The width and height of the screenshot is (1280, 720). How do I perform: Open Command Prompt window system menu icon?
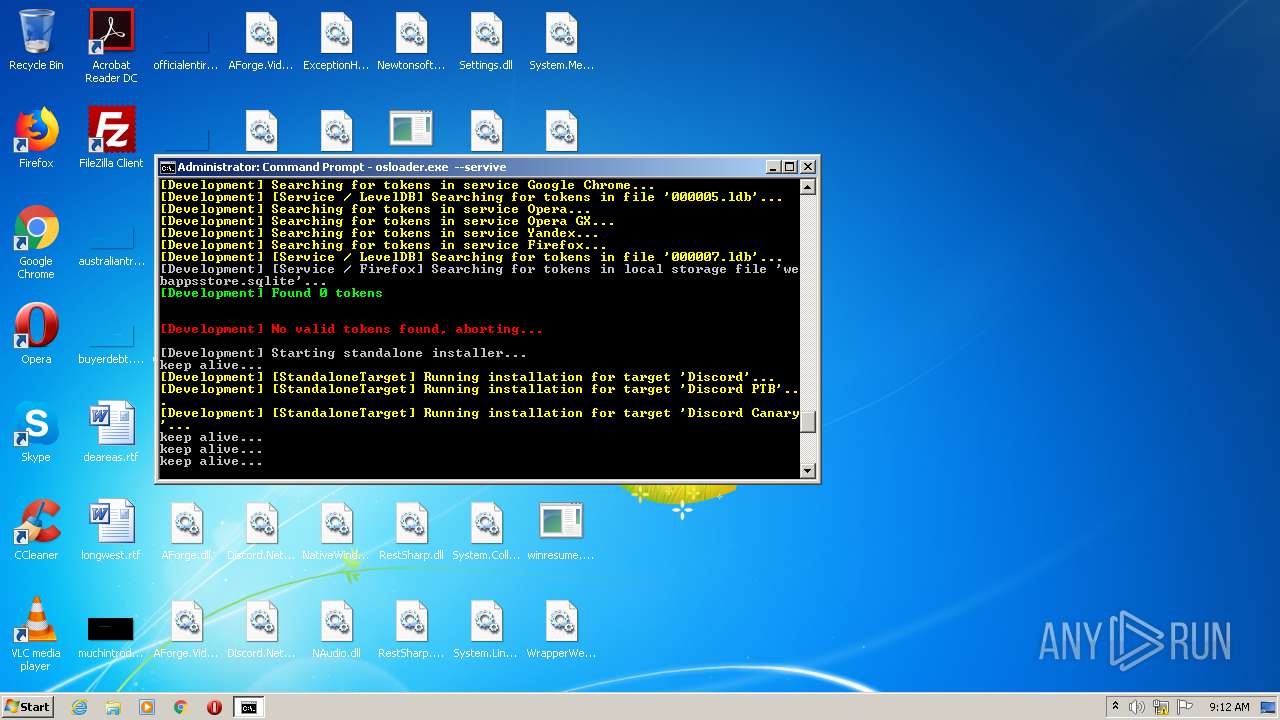coord(168,167)
